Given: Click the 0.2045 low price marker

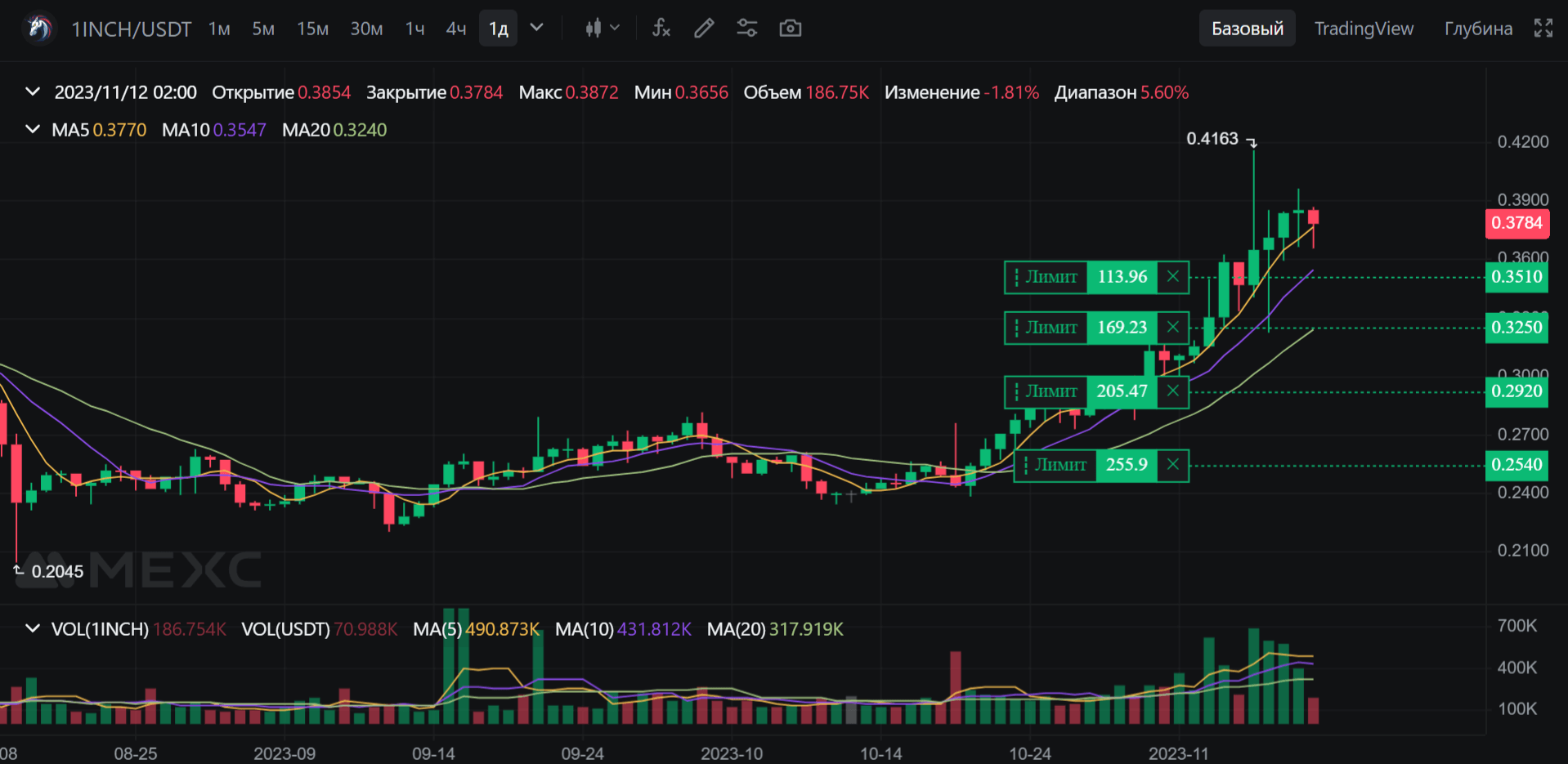Looking at the screenshot, I should coord(57,572).
